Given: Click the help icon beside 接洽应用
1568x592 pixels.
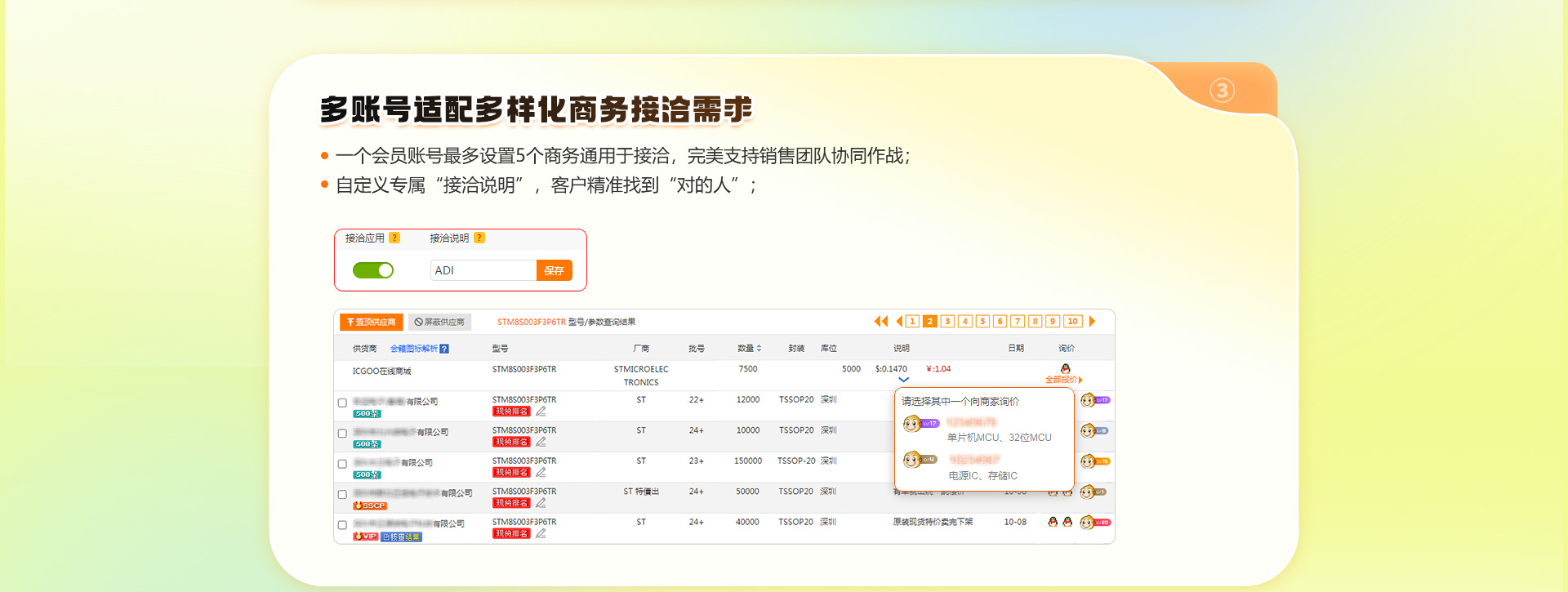Looking at the screenshot, I should (394, 238).
